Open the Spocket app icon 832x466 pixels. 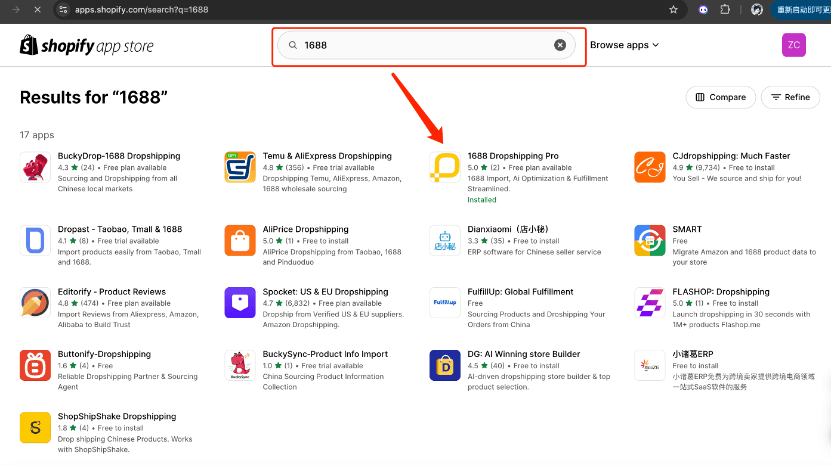[x=240, y=303]
